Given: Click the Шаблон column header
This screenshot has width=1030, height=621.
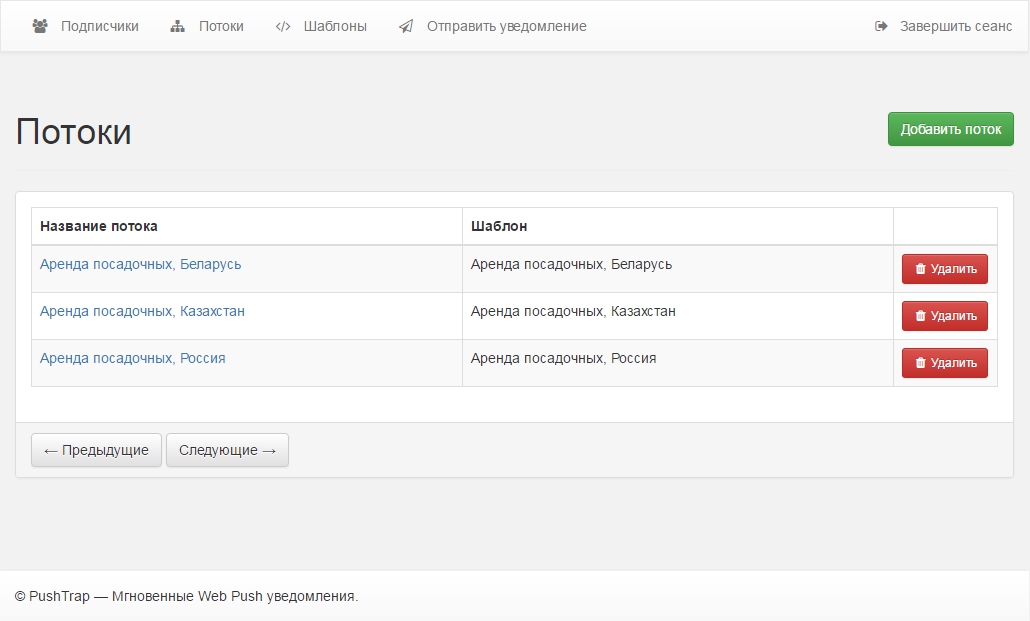Looking at the screenshot, I should coord(499,226).
